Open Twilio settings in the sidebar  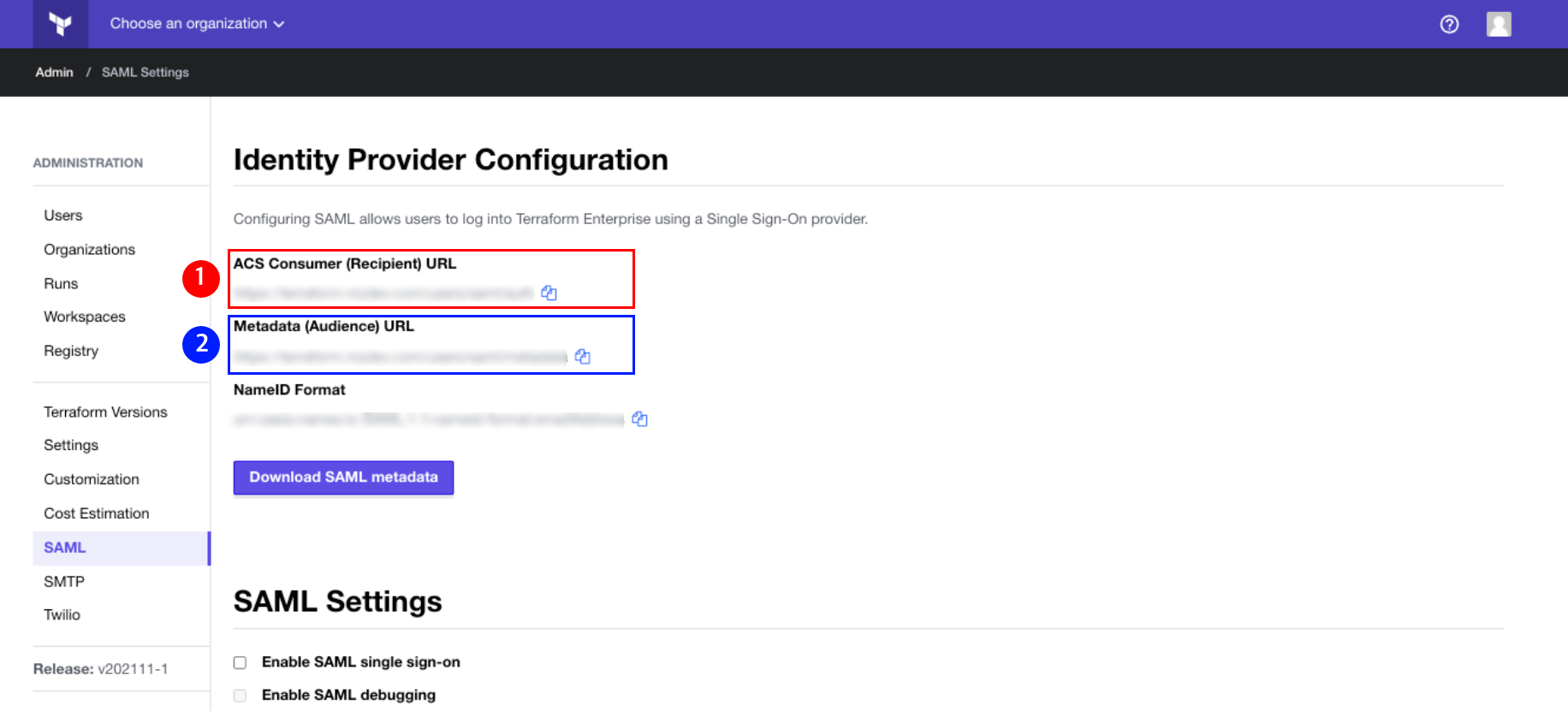pyautogui.click(x=62, y=615)
